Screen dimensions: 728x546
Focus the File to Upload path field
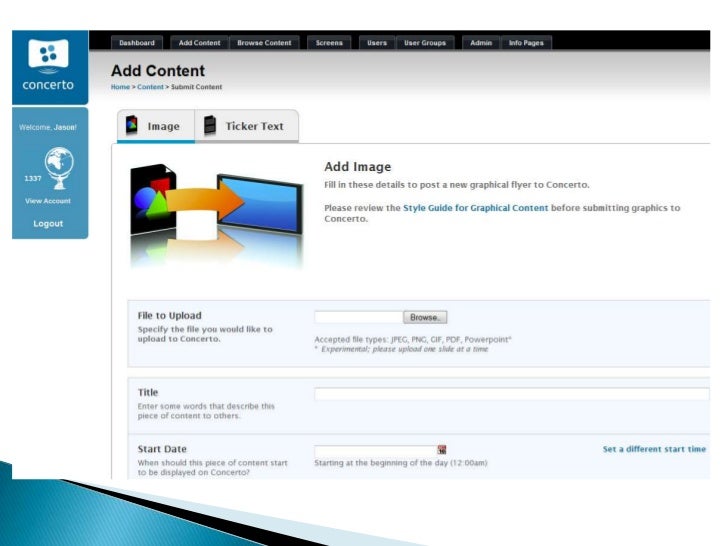358,317
